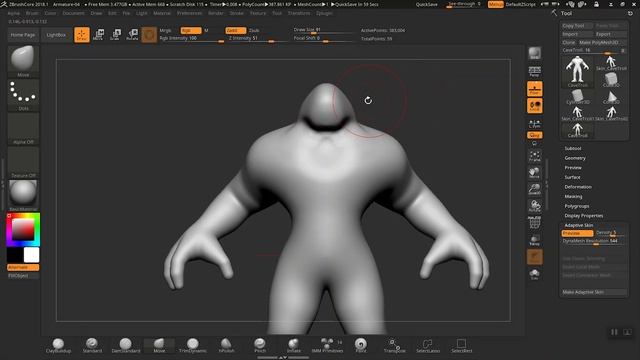Activate Scale mode in top shelf
This screenshot has width=640, height=360.
pyautogui.click(x=116, y=35)
